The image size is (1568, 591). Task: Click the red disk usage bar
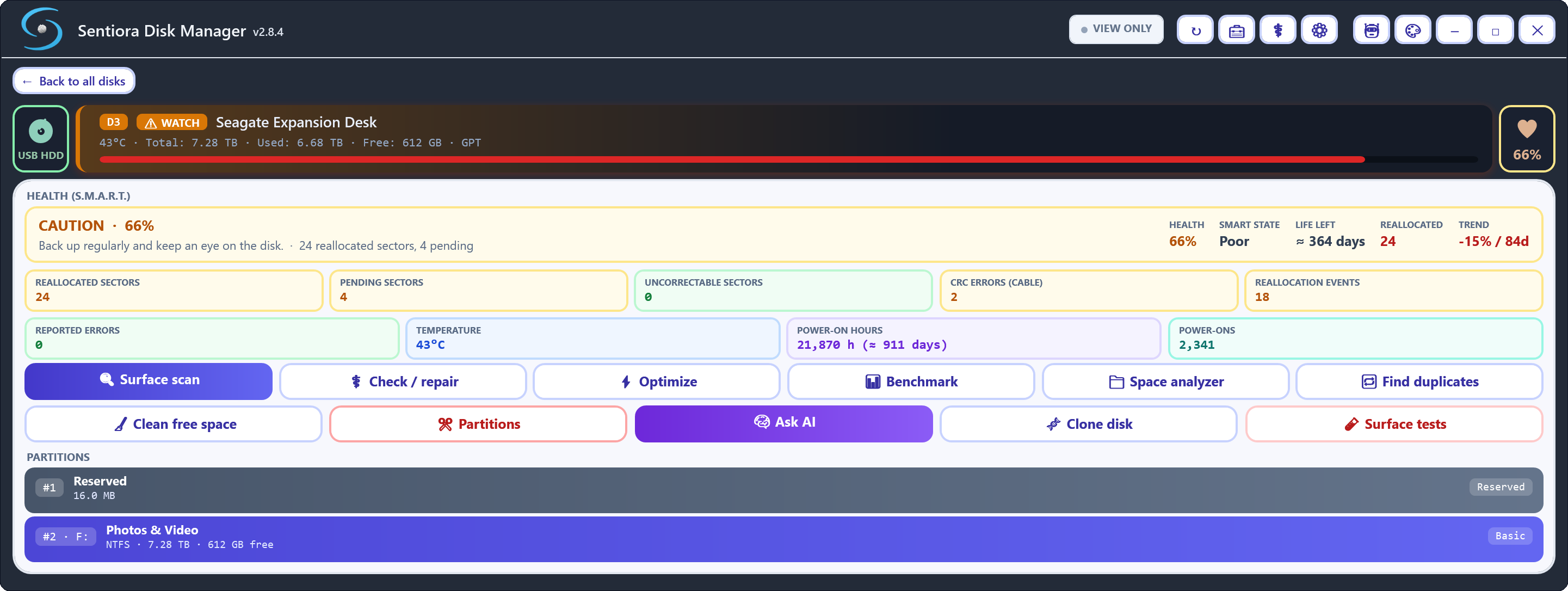tap(789, 159)
